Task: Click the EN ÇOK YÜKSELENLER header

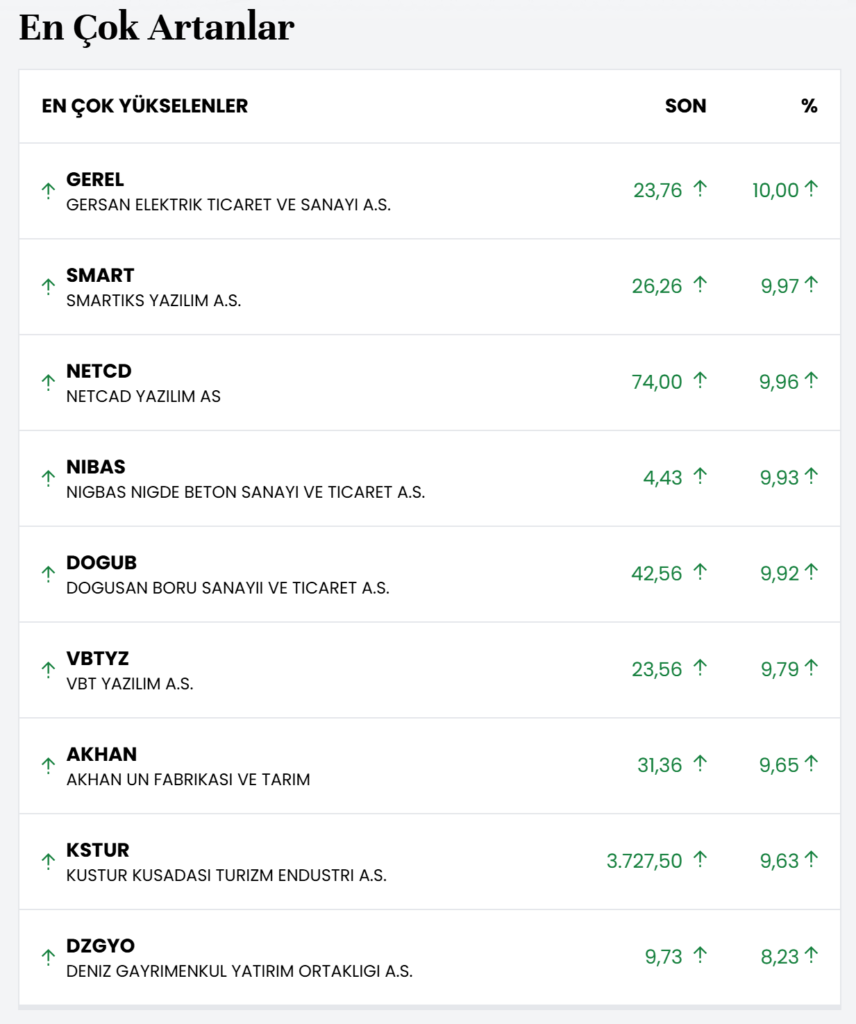Action: [145, 106]
